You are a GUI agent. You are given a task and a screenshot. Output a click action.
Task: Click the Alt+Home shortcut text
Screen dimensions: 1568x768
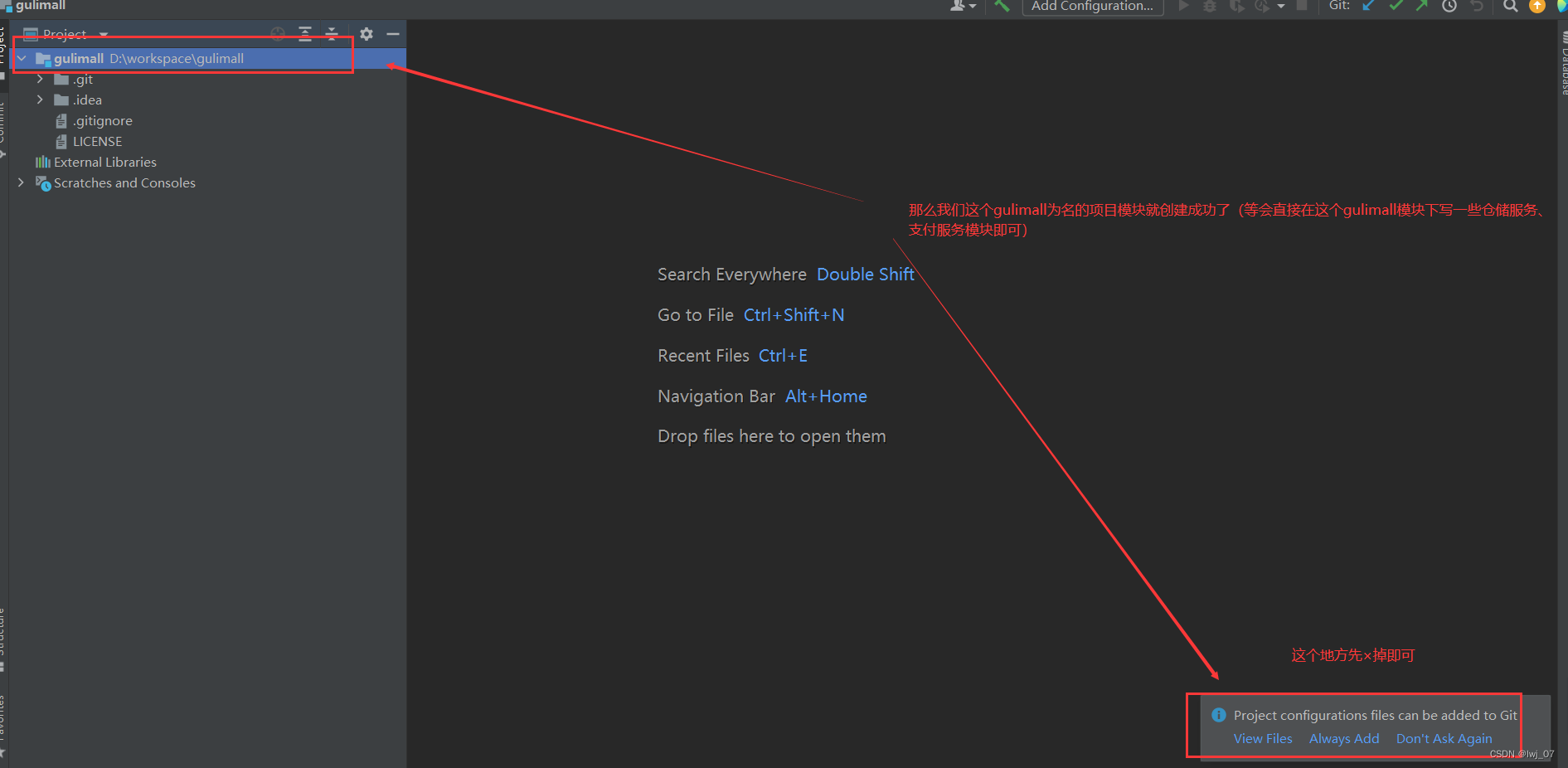click(x=826, y=396)
